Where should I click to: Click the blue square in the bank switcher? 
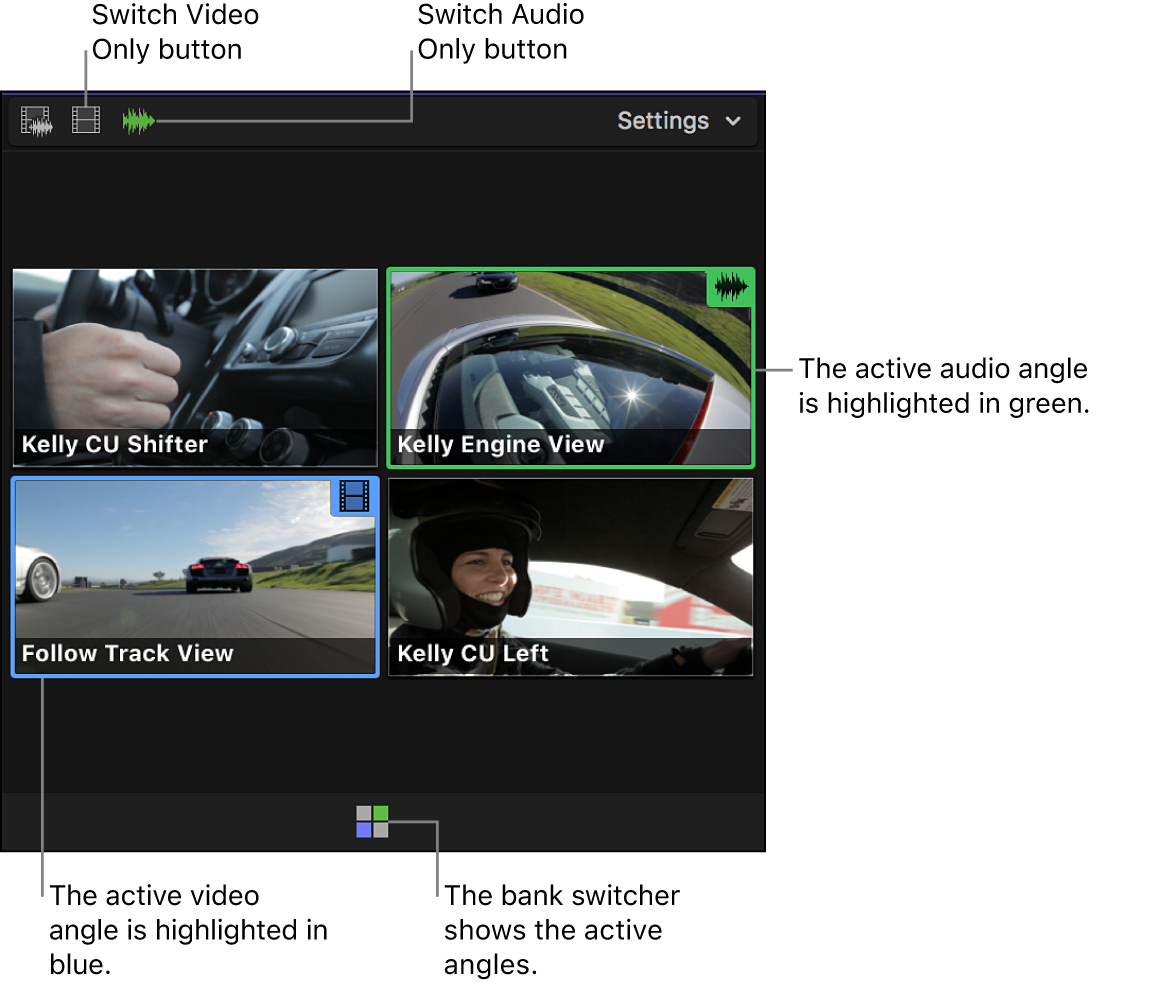[x=363, y=830]
